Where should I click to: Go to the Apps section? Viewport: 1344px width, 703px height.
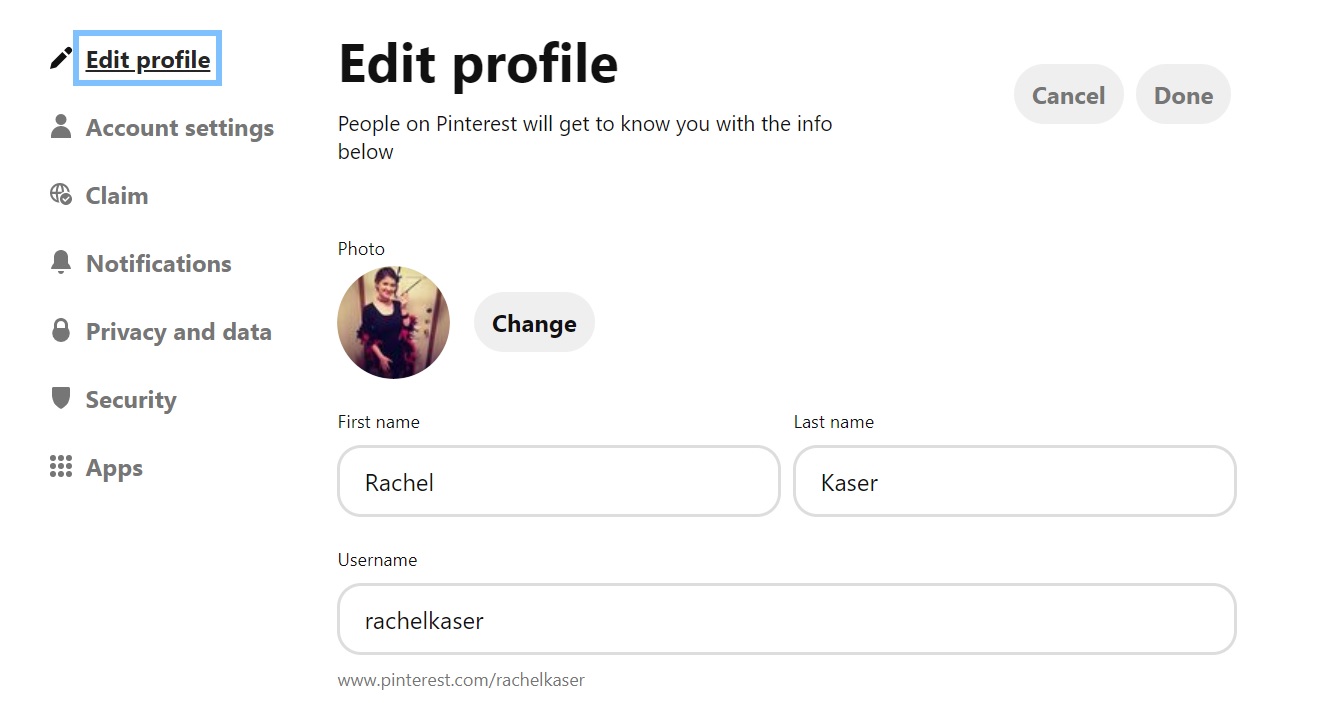coord(114,467)
